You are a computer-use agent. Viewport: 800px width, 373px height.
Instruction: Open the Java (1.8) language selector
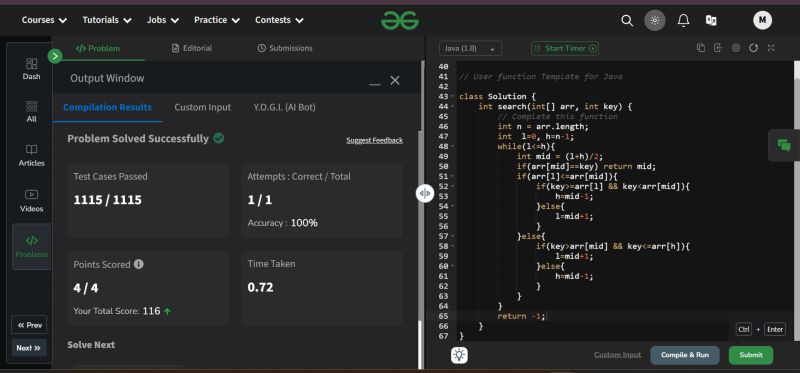[x=470, y=48]
